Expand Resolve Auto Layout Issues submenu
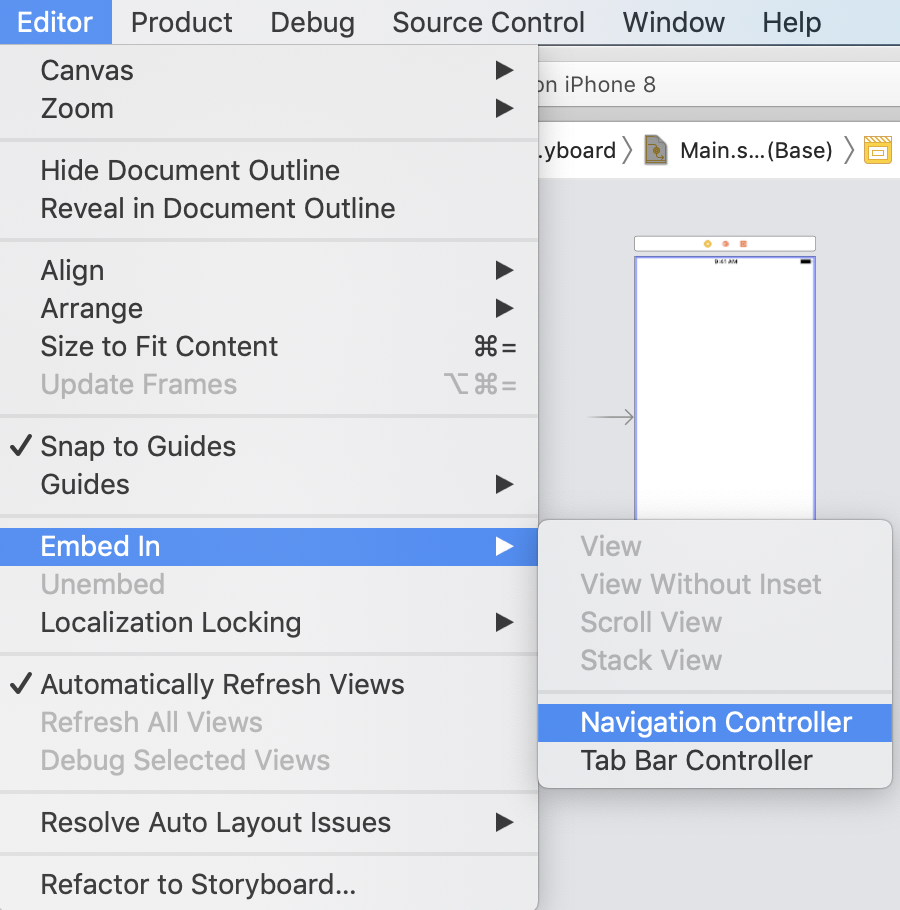The width and height of the screenshot is (900, 910). tap(269, 822)
